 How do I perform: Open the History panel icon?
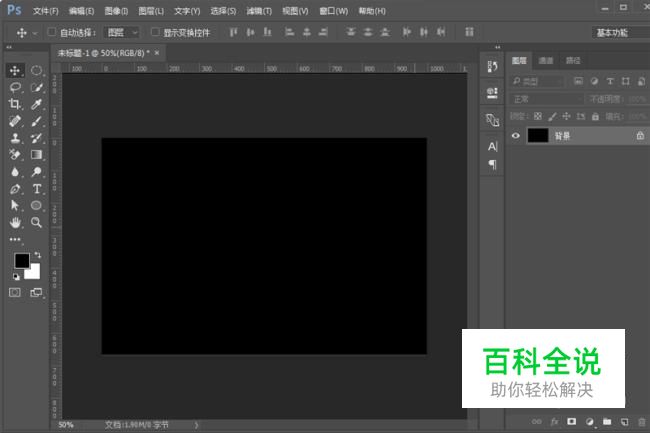coord(491,66)
